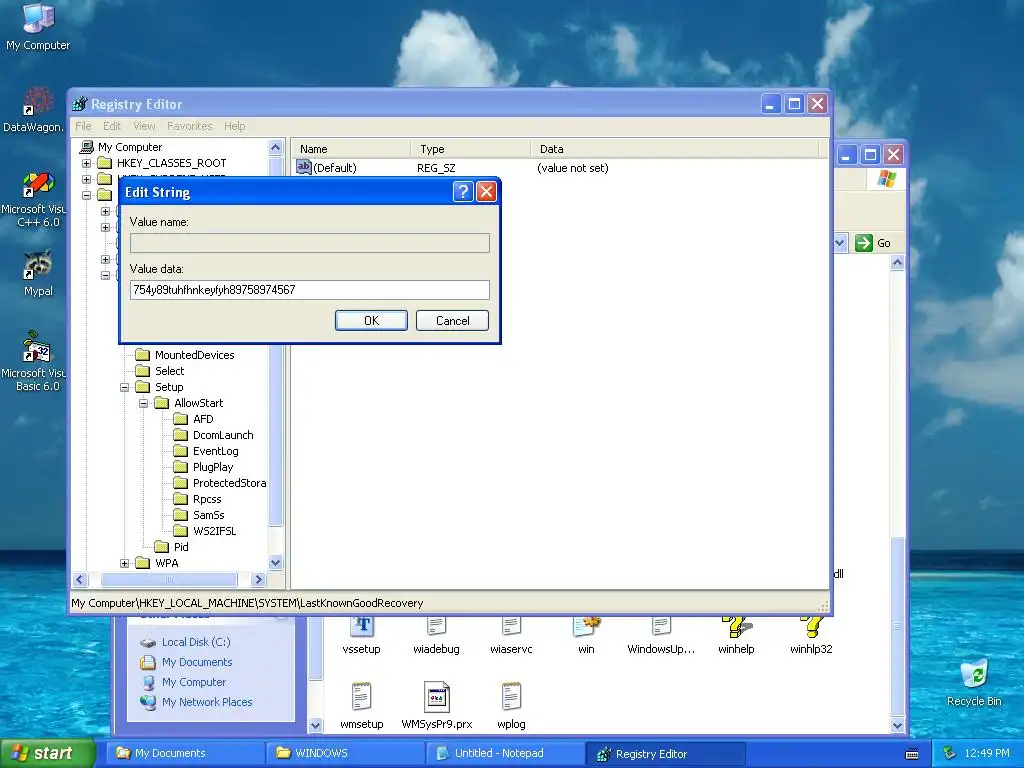The image size is (1024, 768).
Task: Select the winhelp file icon
Action: point(736,626)
